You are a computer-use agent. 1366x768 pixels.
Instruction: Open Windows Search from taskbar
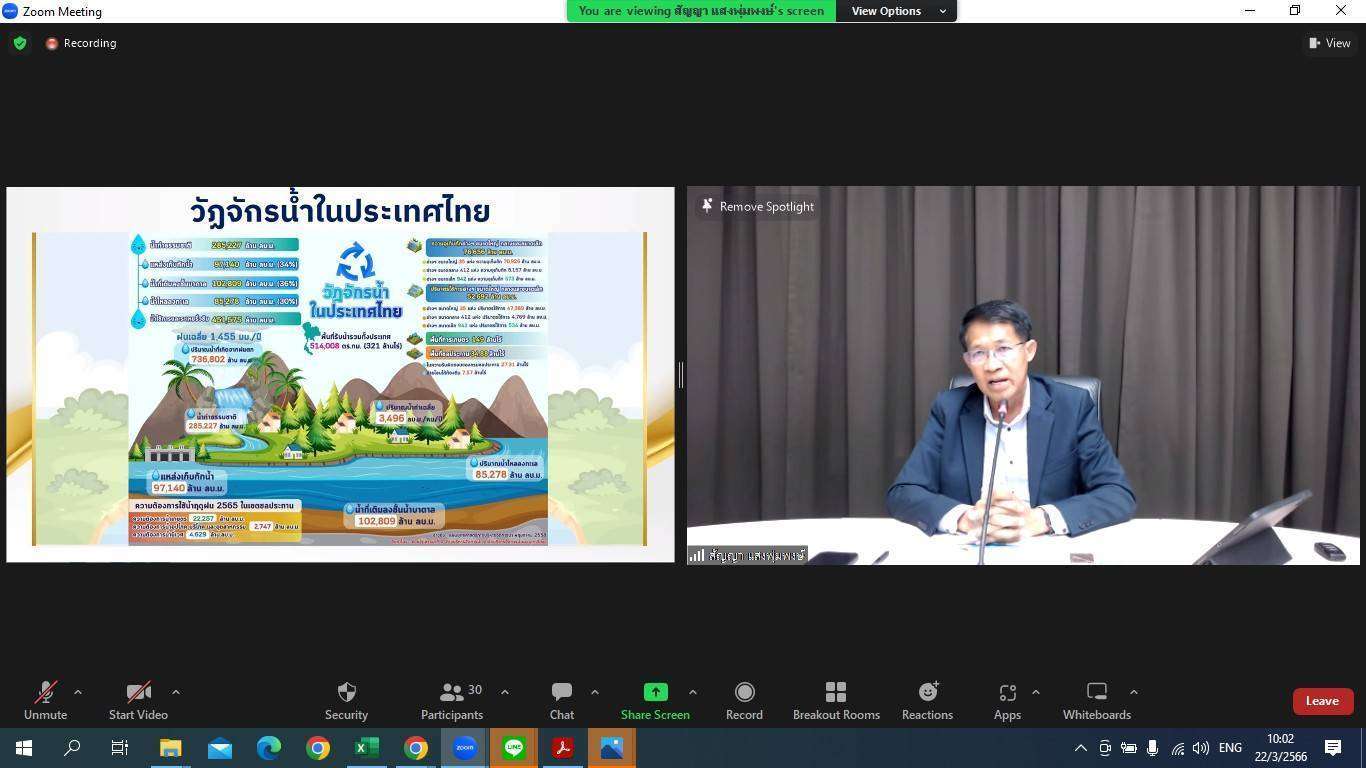tap(72, 748)
